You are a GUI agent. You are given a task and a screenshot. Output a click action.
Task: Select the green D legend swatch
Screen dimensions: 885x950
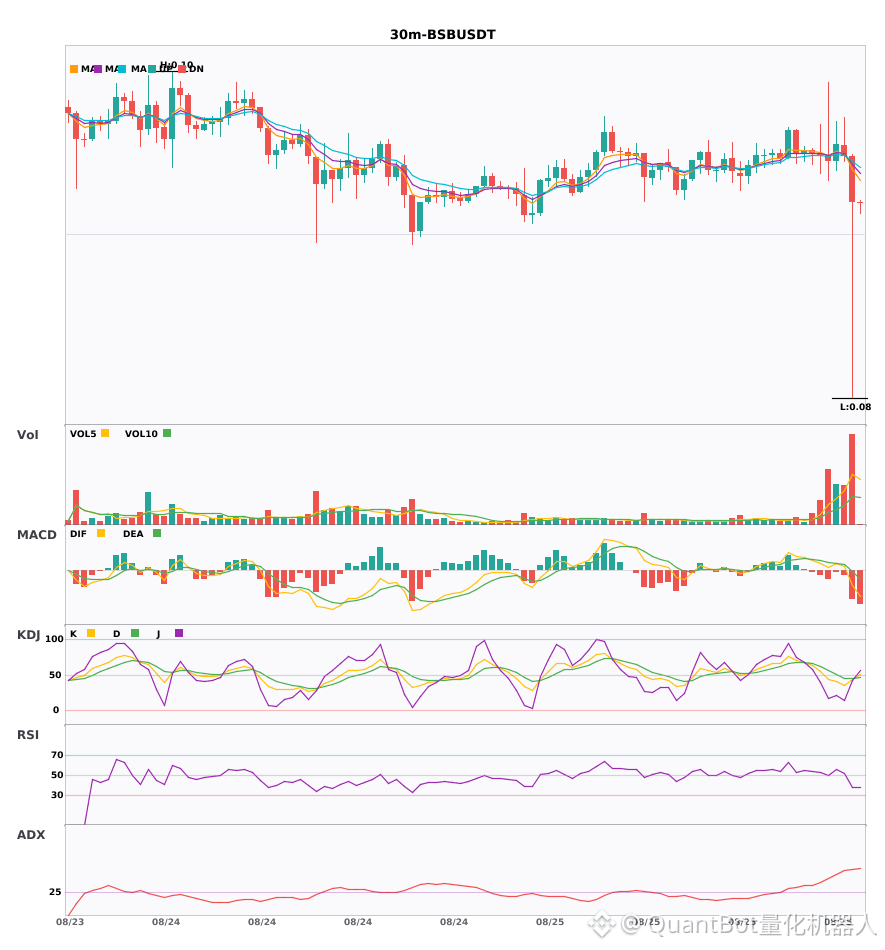(135, 633)
